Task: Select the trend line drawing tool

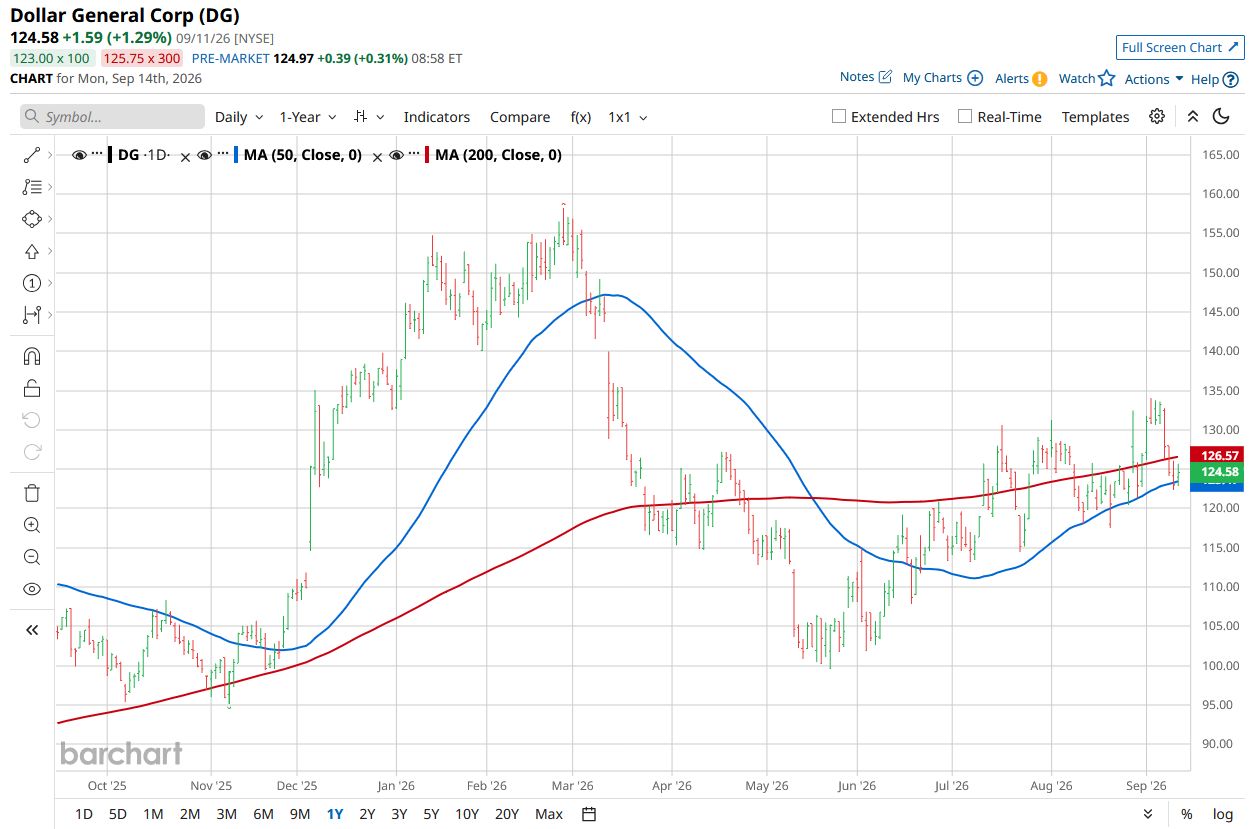Action: click(32, 155)
